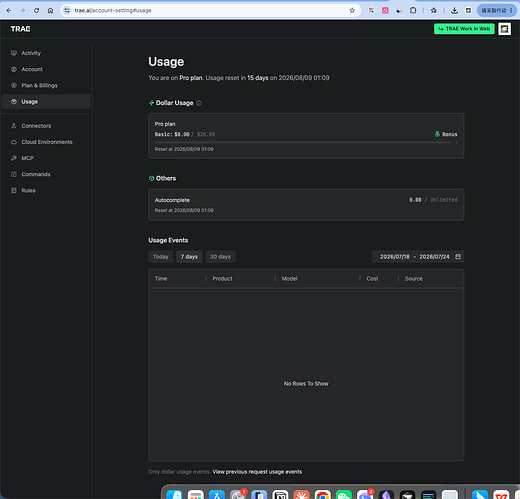
Task: Click the Dollar Usage info icon
Action: coord(199,103)
